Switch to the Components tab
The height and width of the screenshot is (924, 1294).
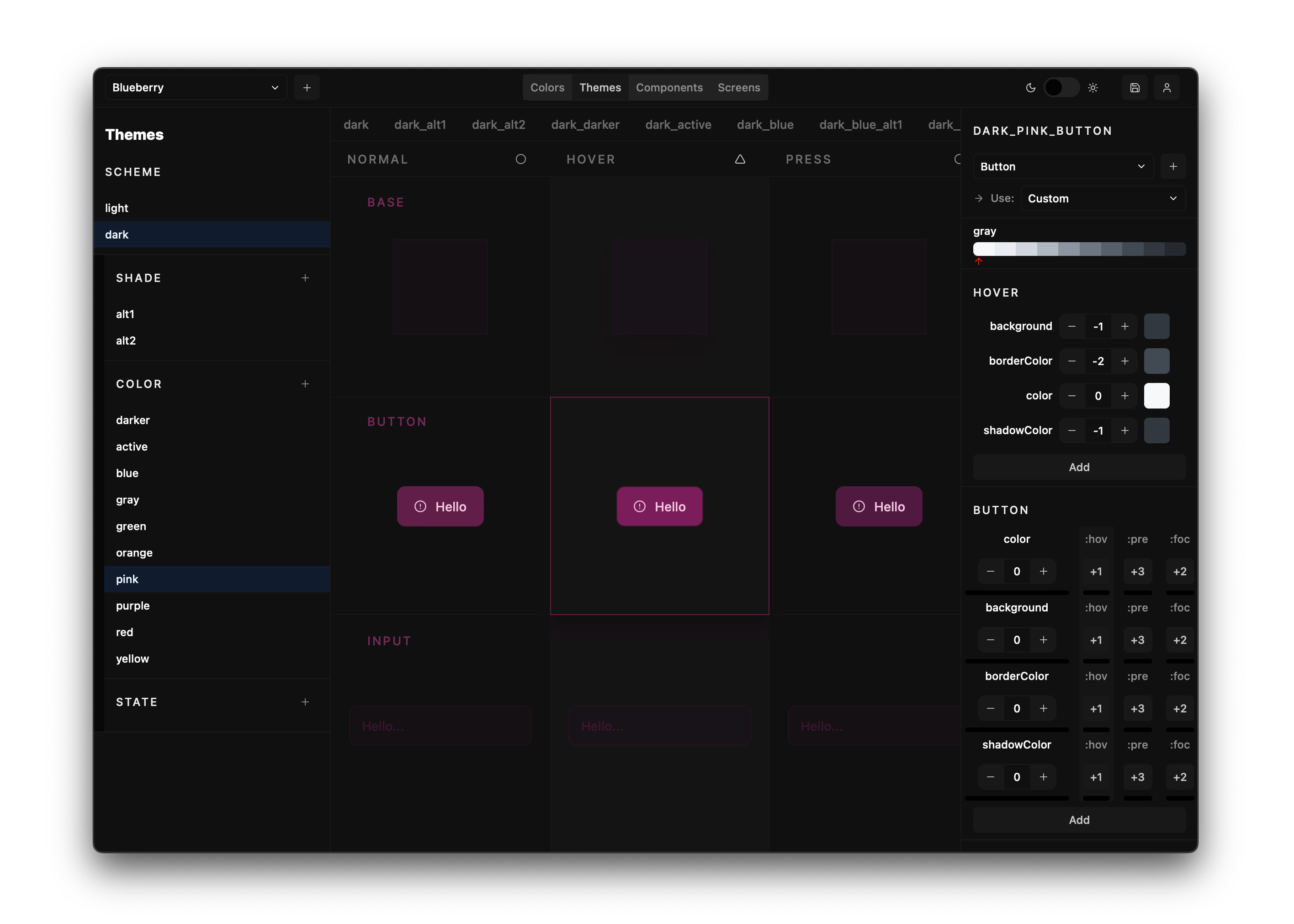coord(669,88)
